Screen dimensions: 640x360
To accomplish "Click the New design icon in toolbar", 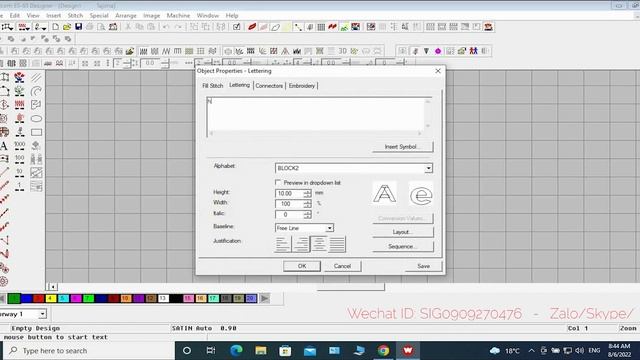I will point(55,27).
